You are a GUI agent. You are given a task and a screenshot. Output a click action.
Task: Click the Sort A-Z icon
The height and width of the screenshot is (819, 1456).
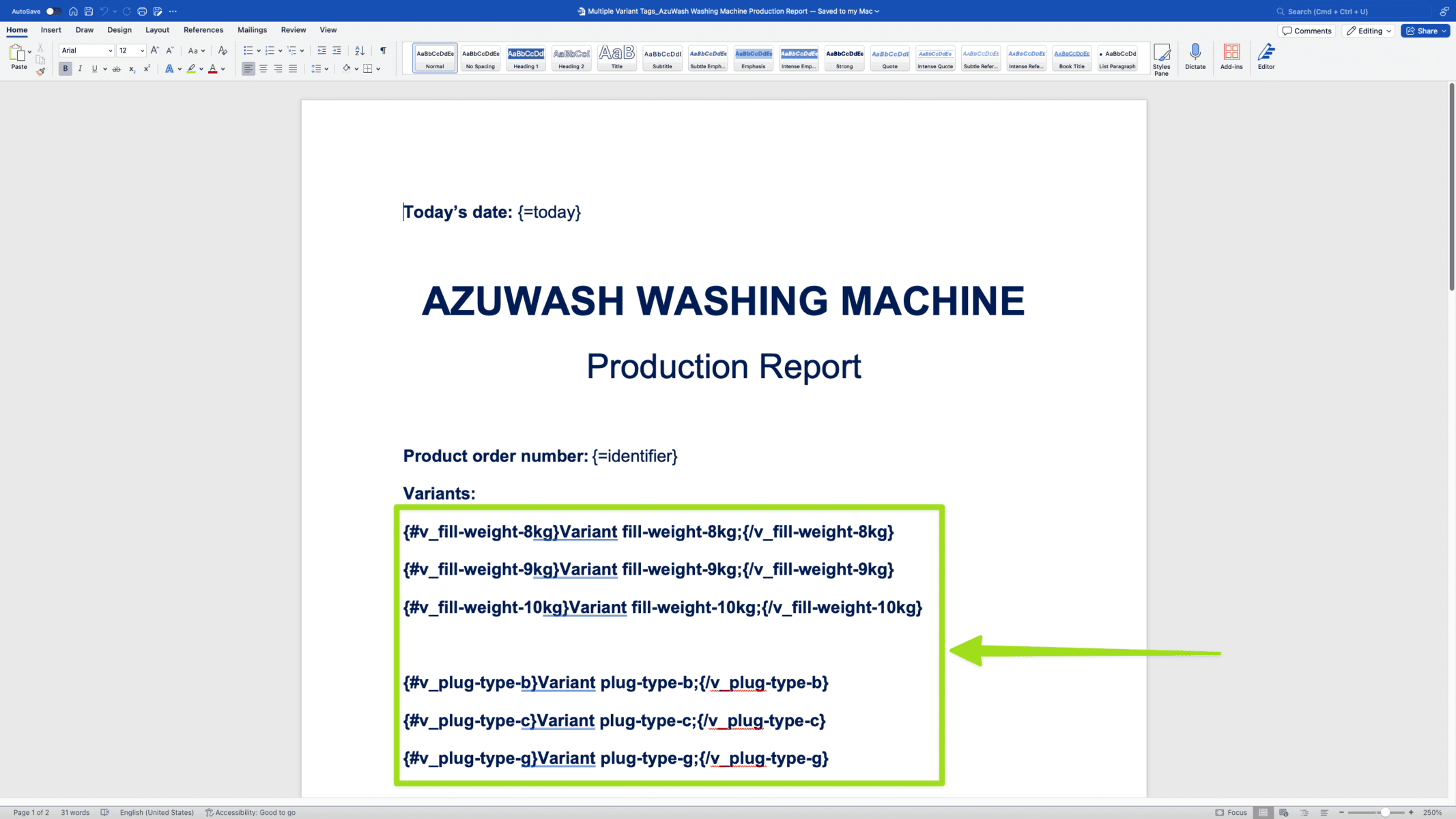[360, 51]
